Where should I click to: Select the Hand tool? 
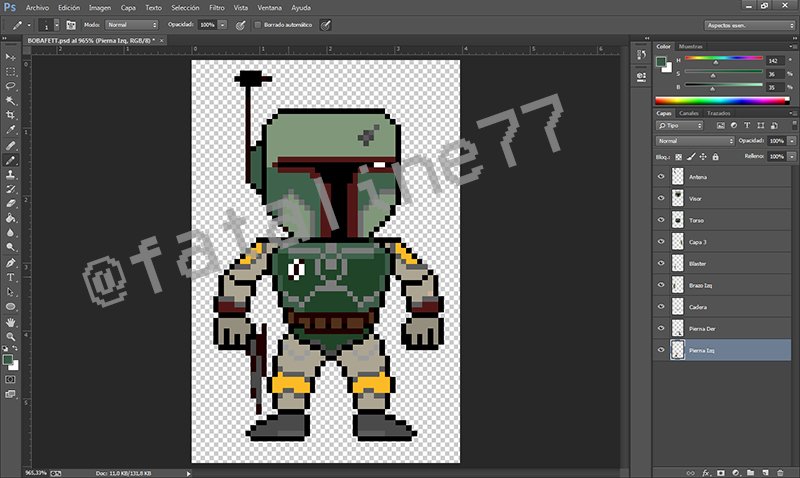click(10, 322)
